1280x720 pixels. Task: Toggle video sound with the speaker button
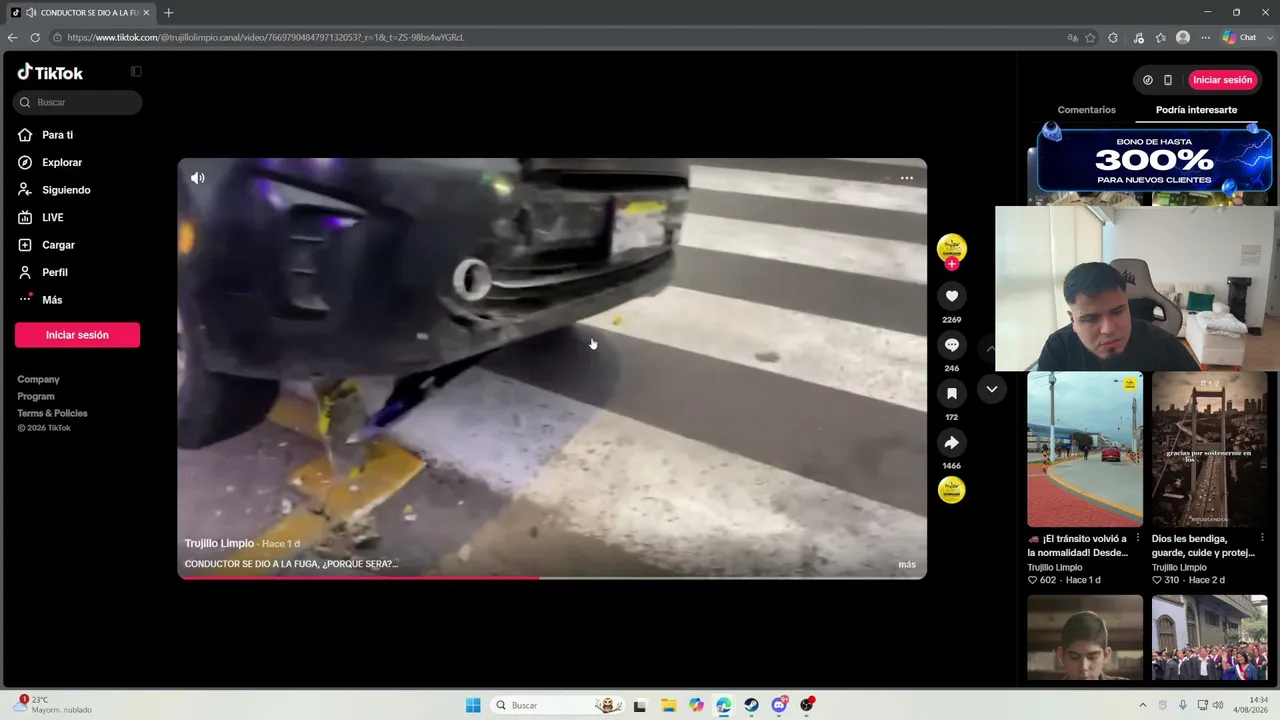pos(198,178)
